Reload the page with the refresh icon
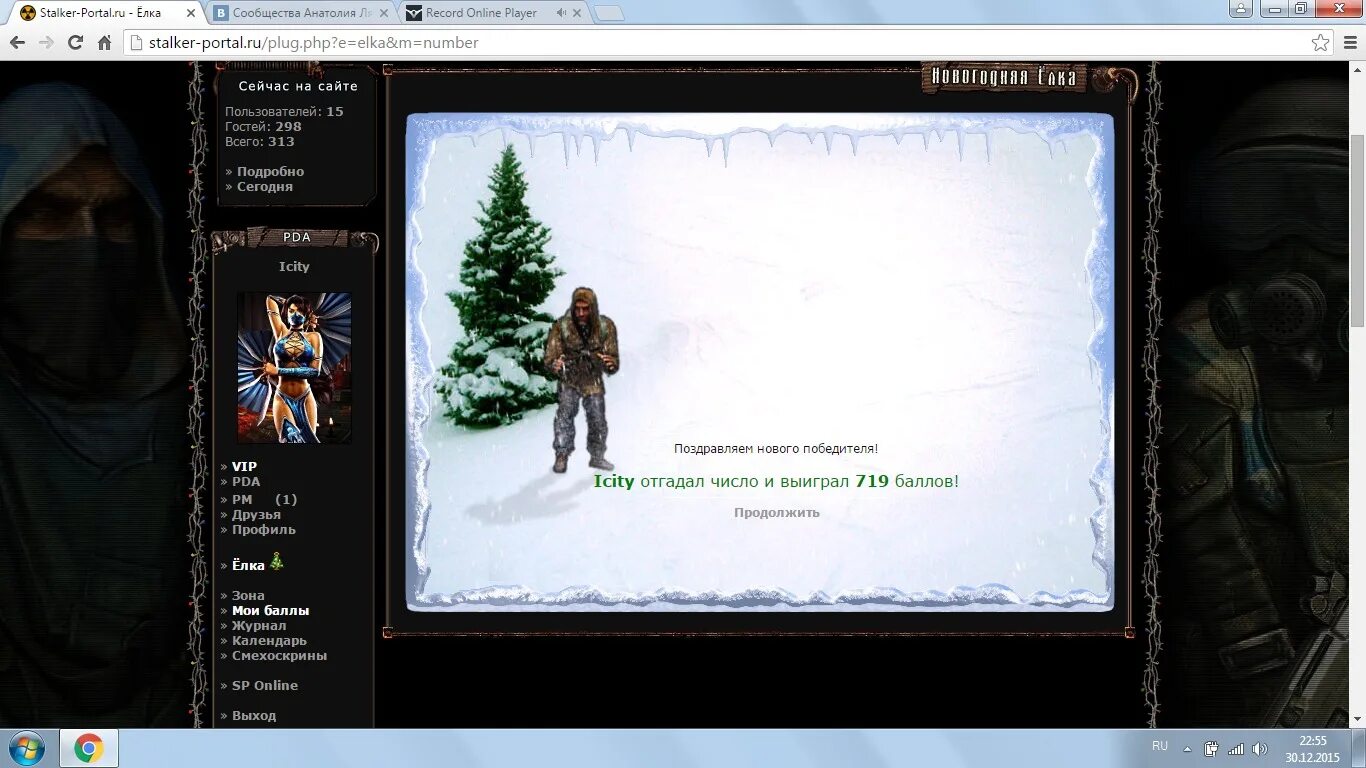Screen dimensions: 1366x768 75,43
